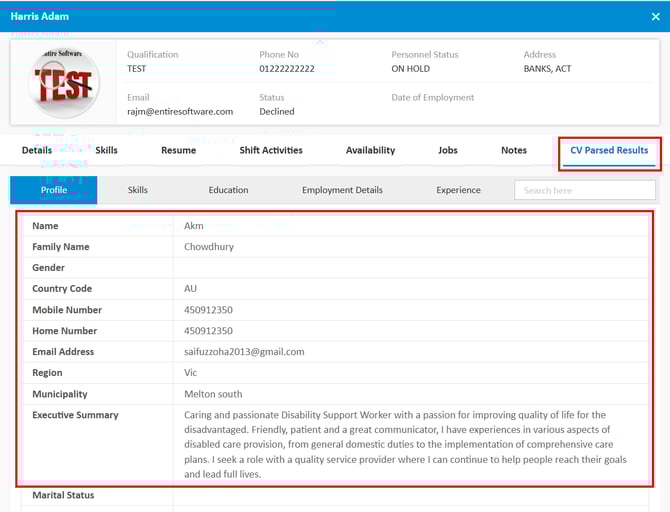Screen dimensions: 670x512
Task: Click the Municipality row label
Action: point(60,394)
